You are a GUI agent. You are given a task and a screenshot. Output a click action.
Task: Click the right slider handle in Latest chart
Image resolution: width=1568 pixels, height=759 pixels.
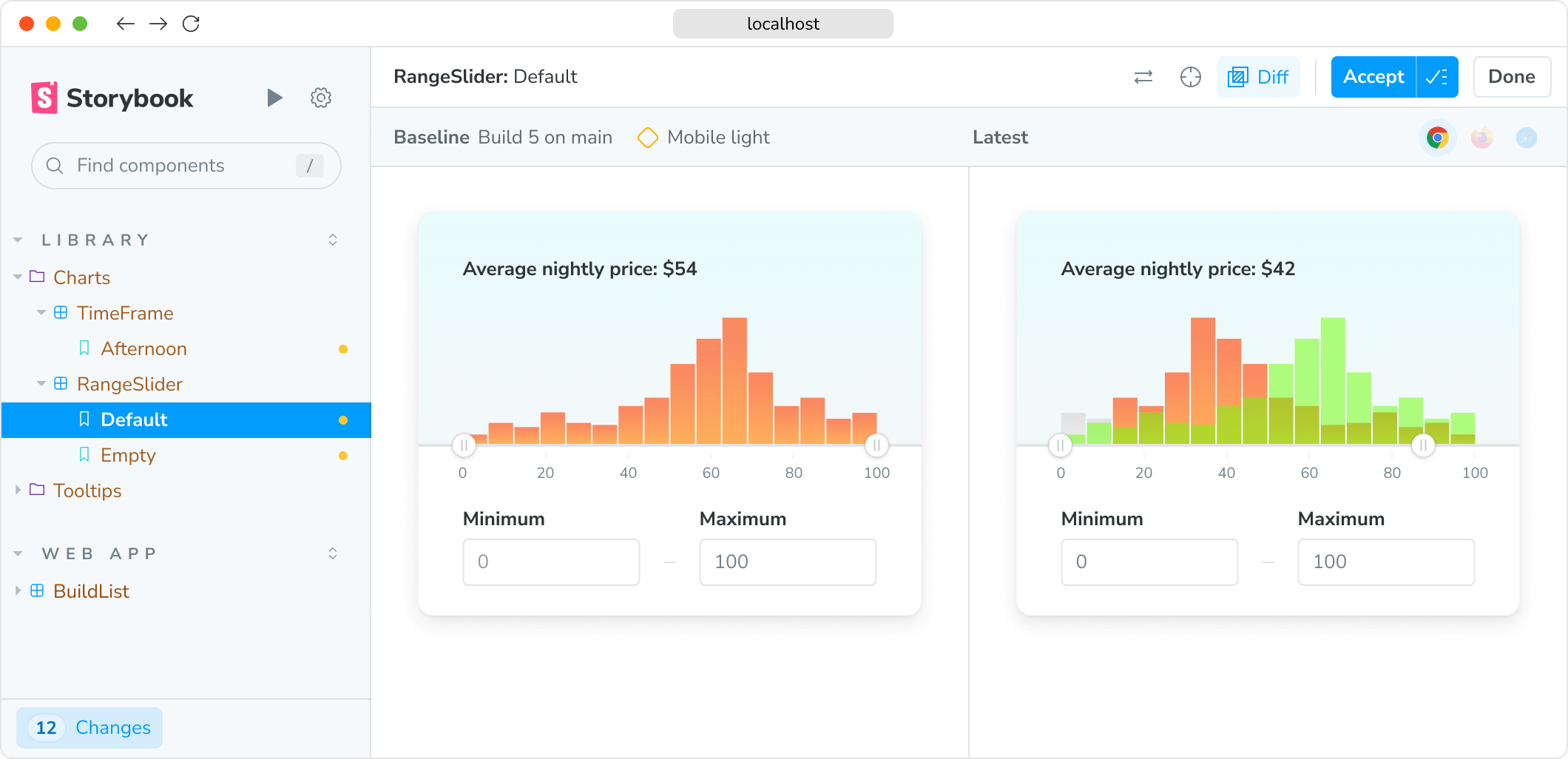coord(1423,445)
